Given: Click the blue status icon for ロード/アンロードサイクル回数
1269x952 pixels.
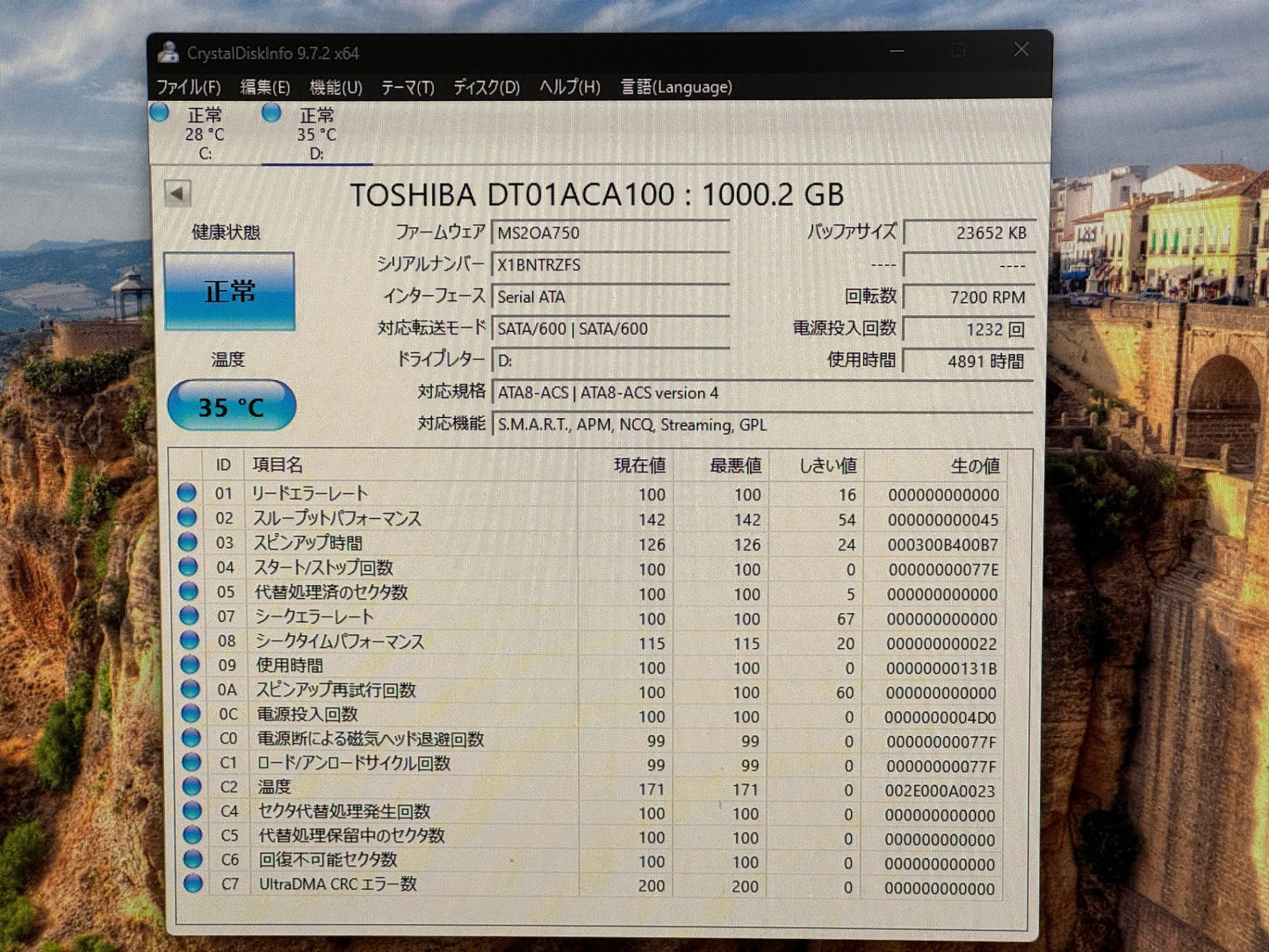Looking at the screenshot, I should coord(191,762).
